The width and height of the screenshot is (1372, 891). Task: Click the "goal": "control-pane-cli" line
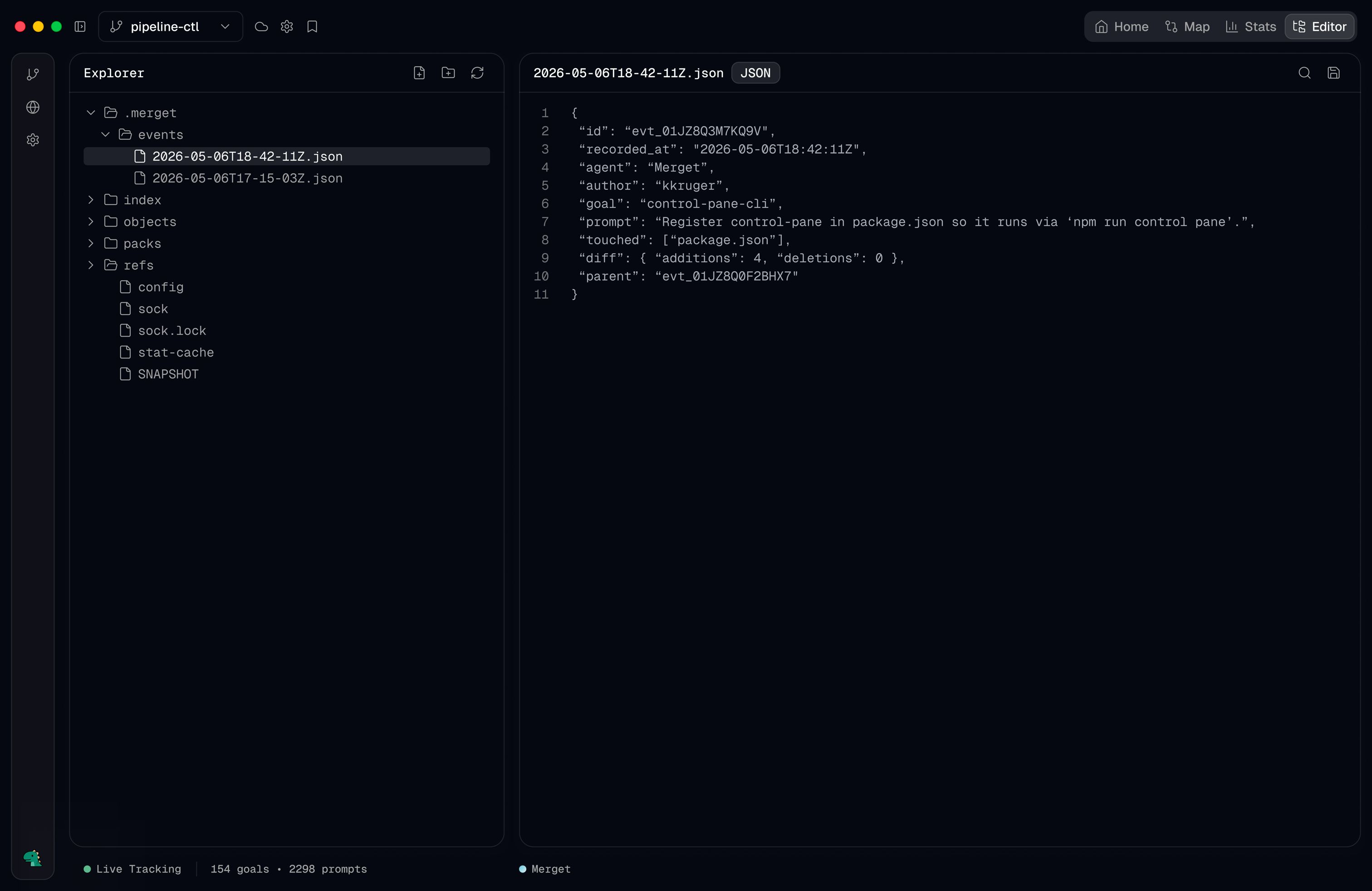(681, 203)
